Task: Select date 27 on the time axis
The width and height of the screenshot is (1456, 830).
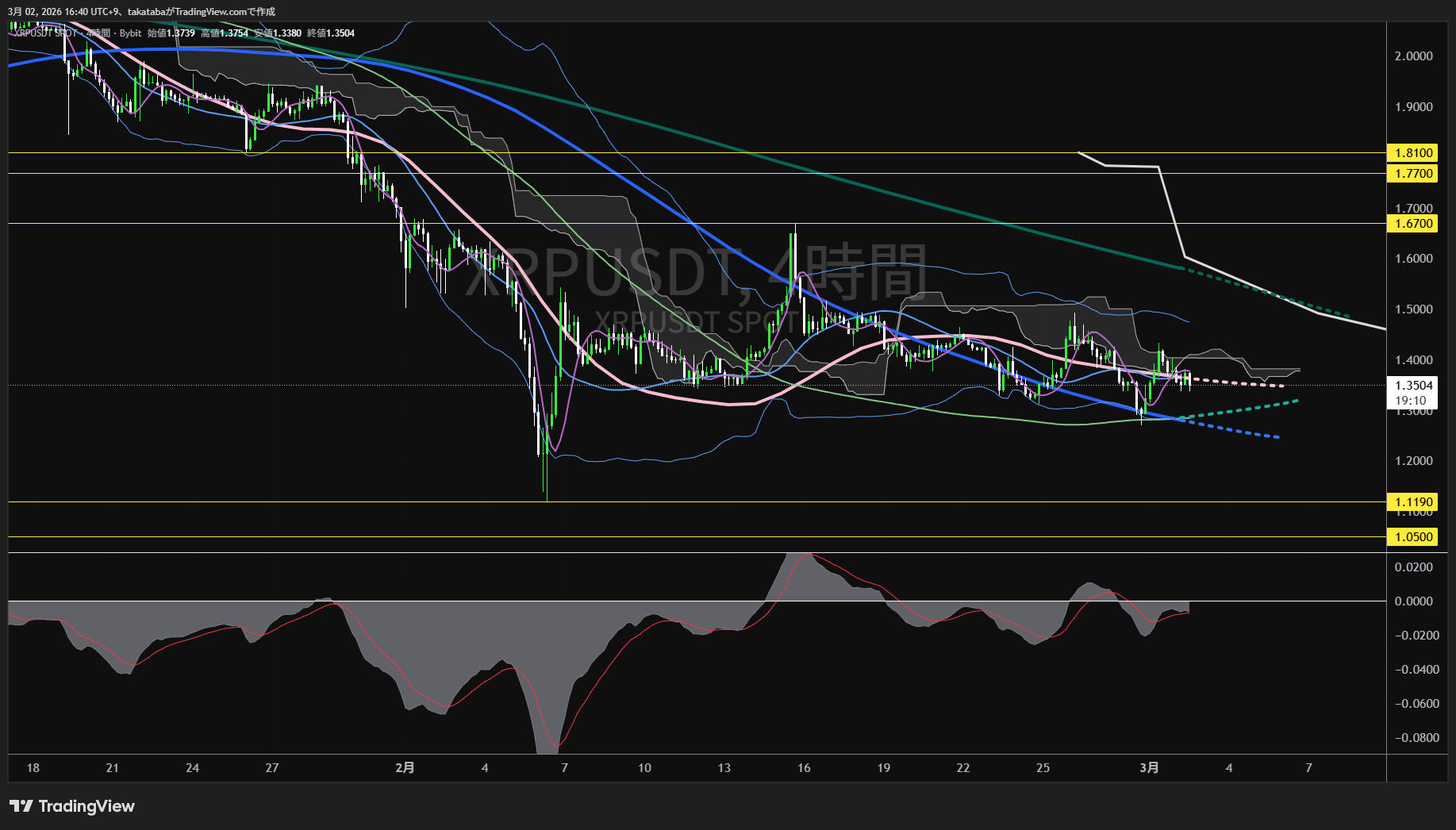Action: [x=272, y=767]
